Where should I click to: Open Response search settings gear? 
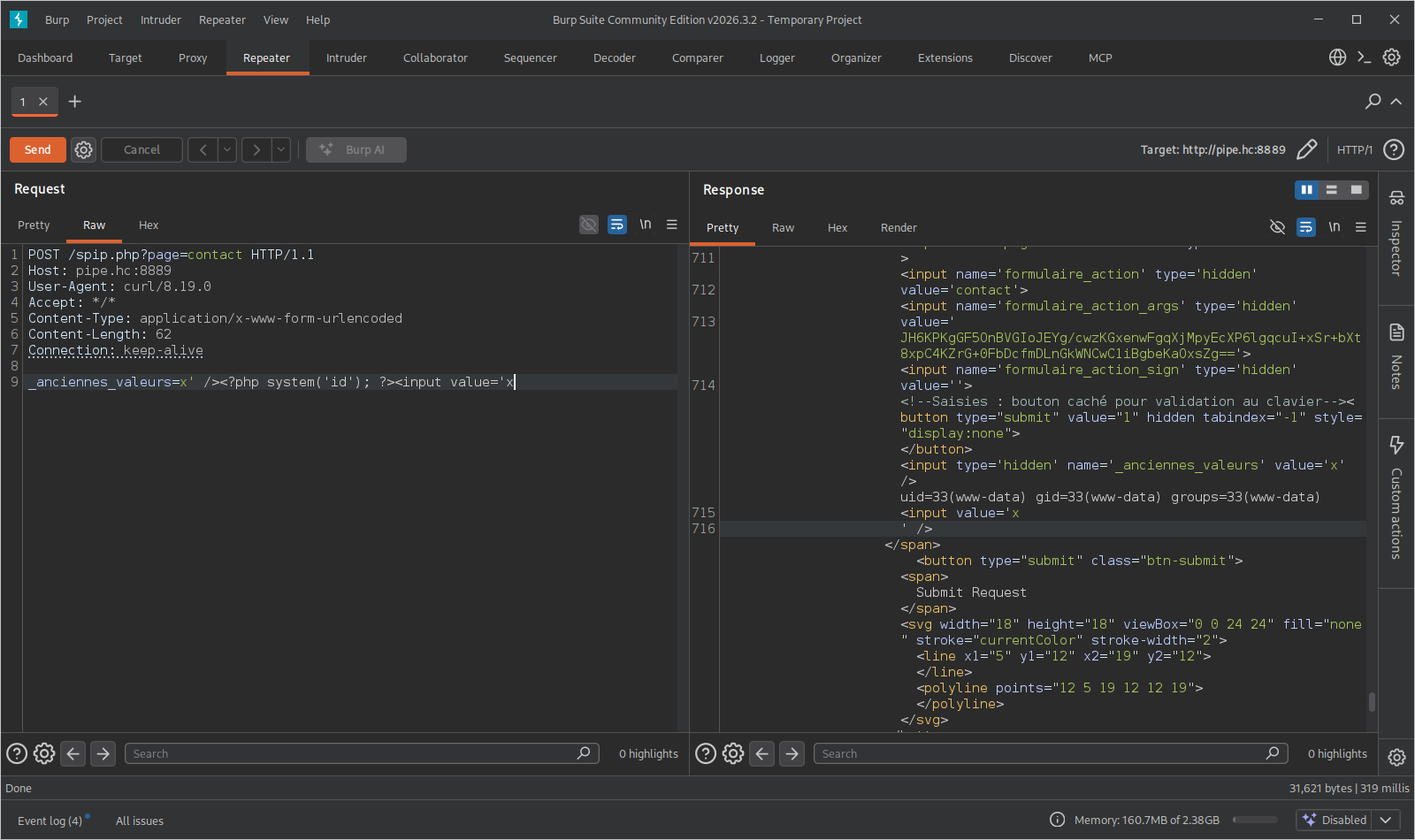[x=733, y=753]
